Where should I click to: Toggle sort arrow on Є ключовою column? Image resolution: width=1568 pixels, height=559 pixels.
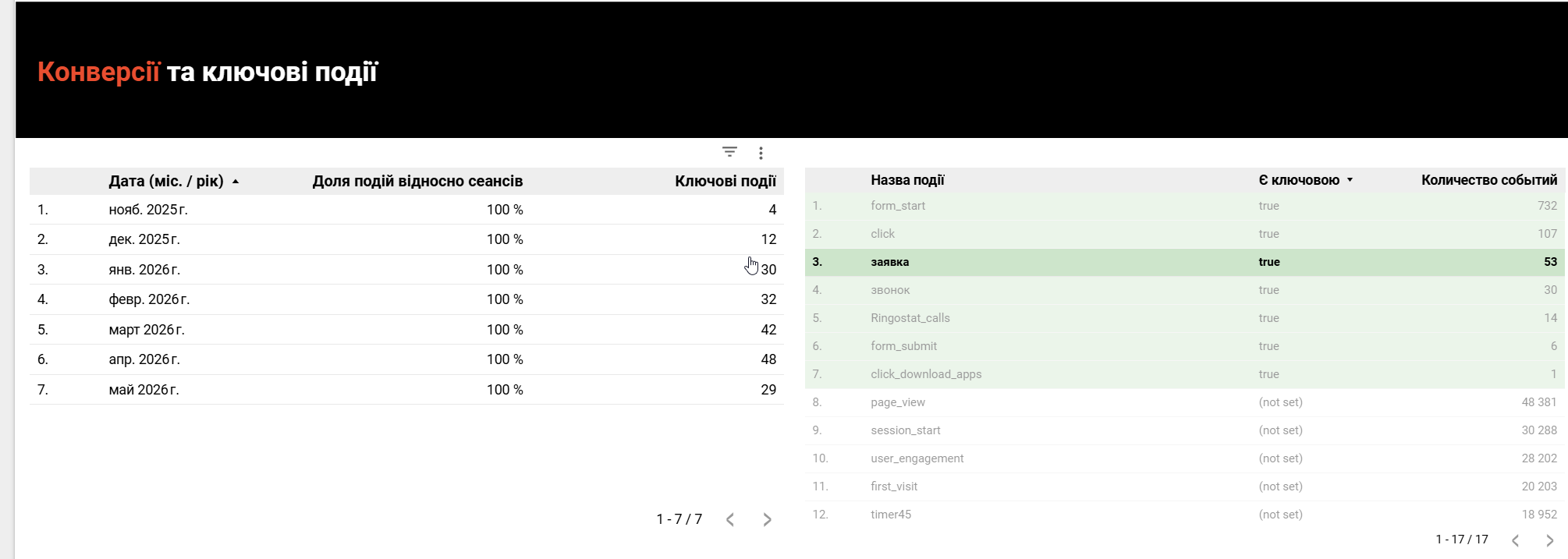(1350, 180)
